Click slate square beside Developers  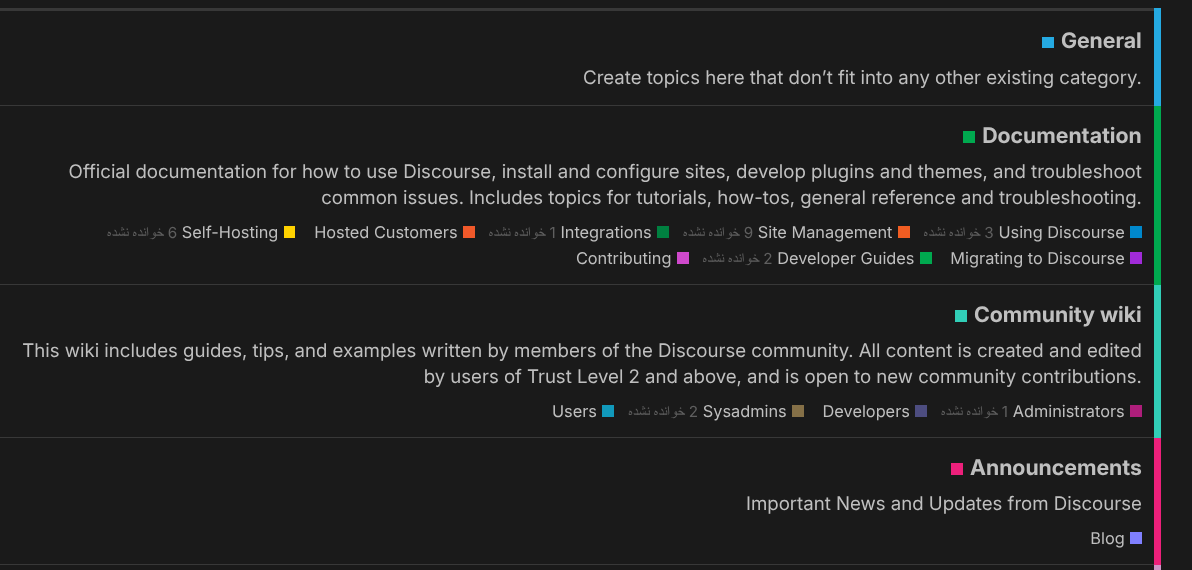coord(921,411)
